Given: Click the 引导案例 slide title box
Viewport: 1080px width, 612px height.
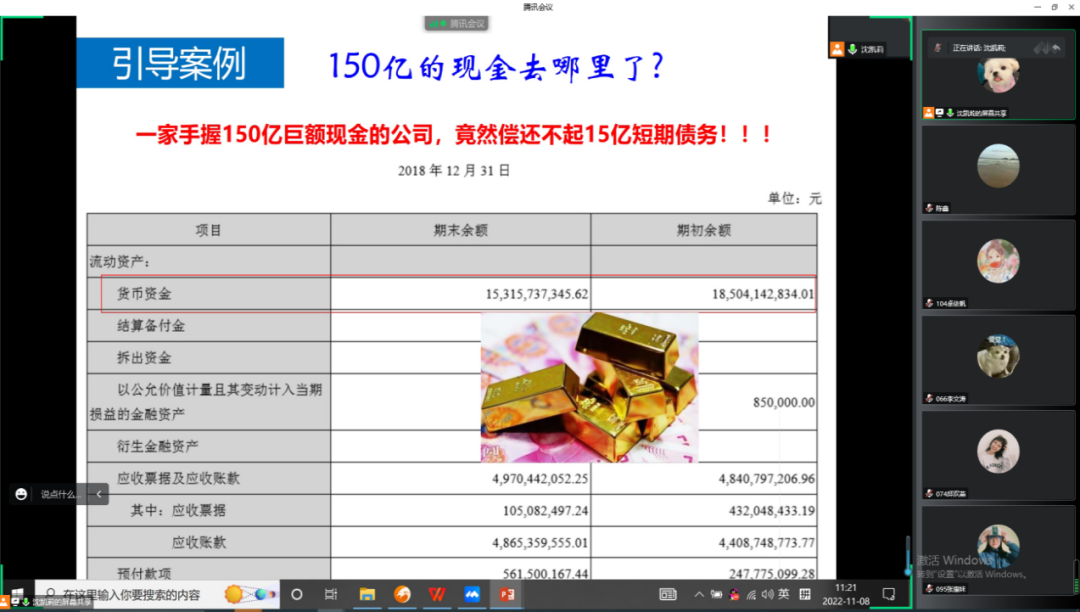Looking at the screenshot, I should [x=180, y=63].
